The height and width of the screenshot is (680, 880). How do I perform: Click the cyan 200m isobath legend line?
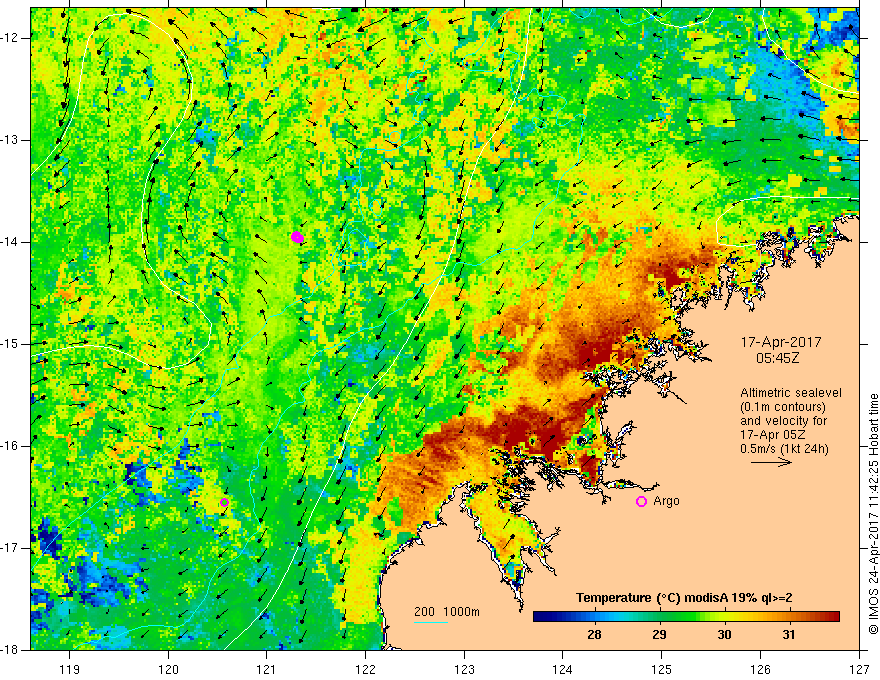coord(431,622)
